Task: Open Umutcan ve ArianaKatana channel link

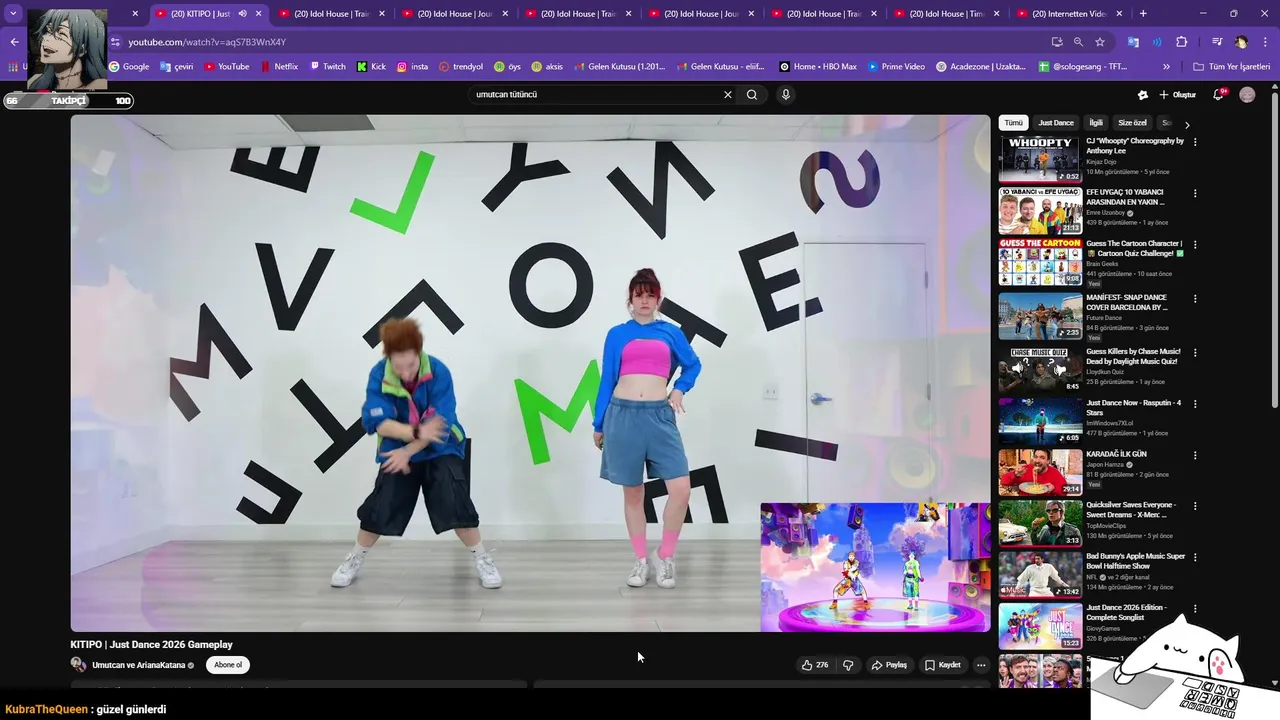Action: (x=139, y=665)
